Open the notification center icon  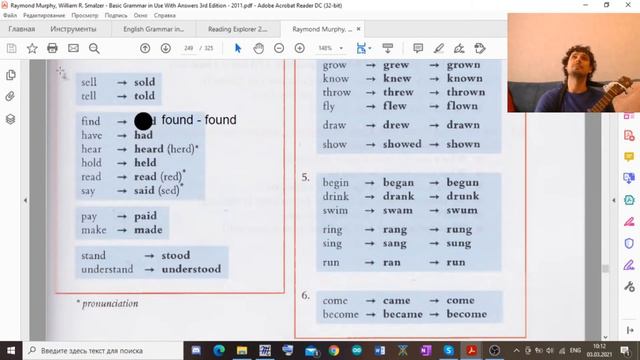(x=625, y=351)
